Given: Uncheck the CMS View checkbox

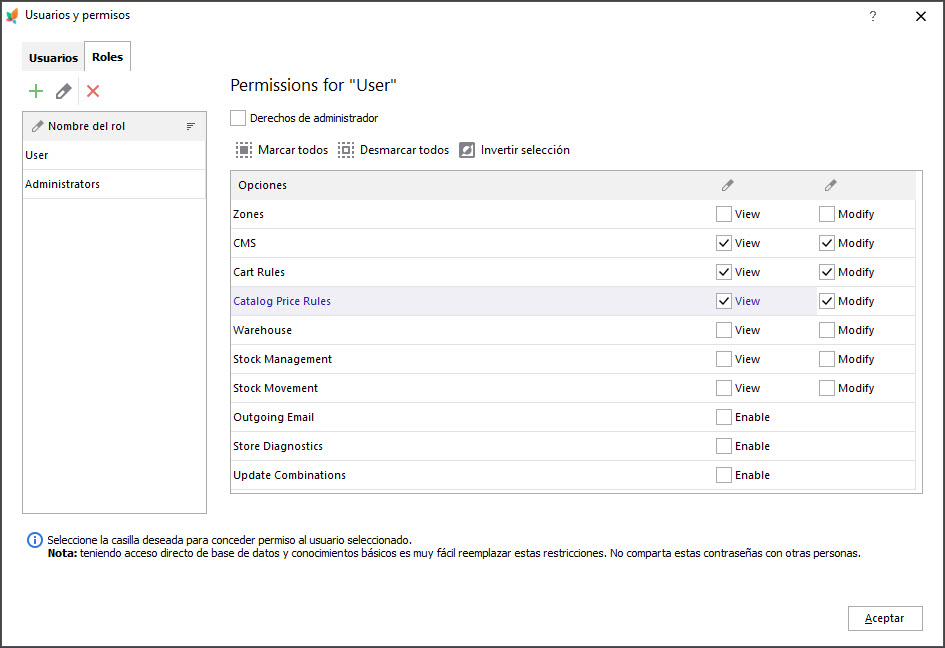Looking at the screenshot, I should tap(724, 243).
